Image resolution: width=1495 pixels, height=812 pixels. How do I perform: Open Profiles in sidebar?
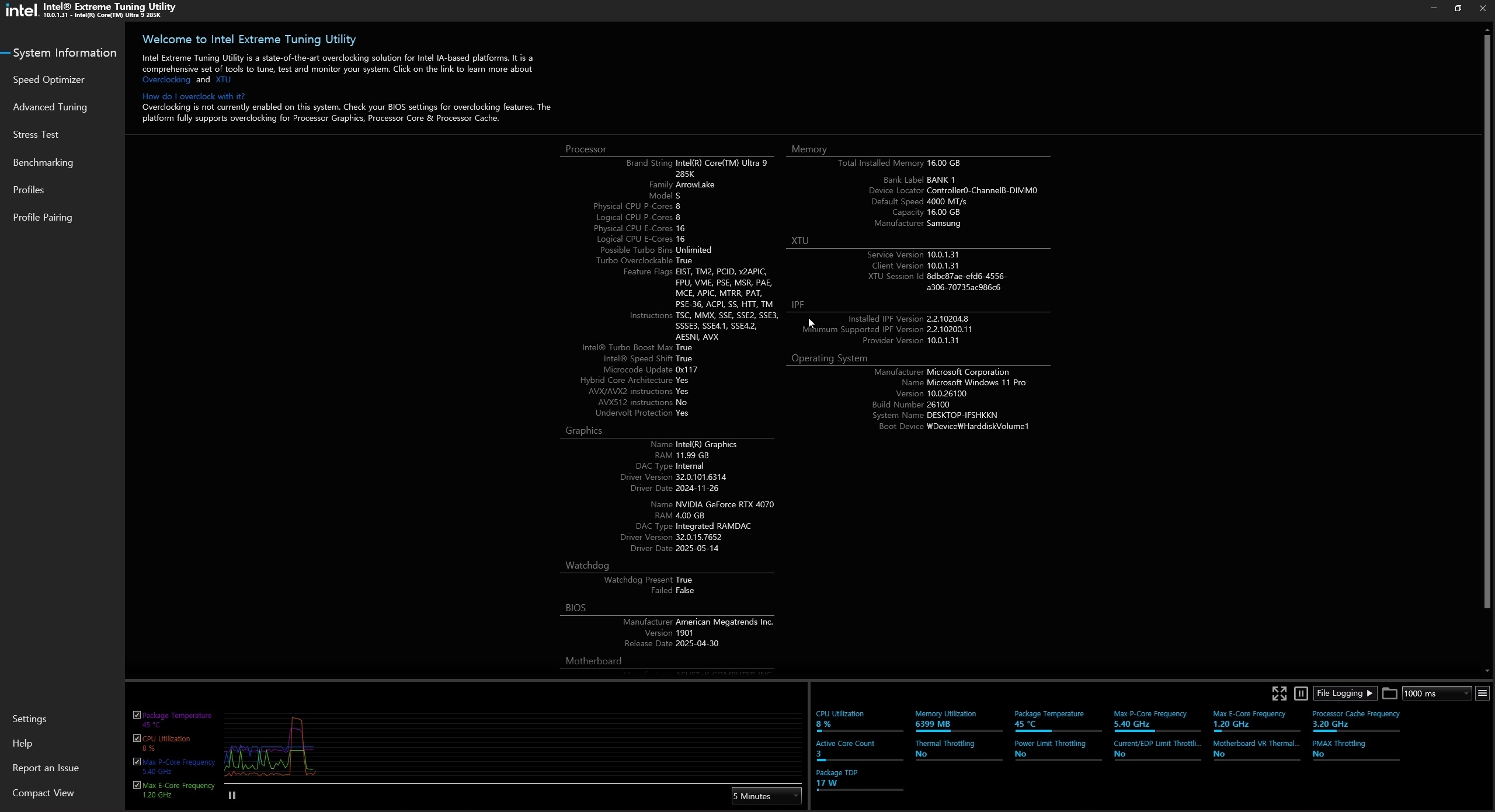tap(28, 190)
